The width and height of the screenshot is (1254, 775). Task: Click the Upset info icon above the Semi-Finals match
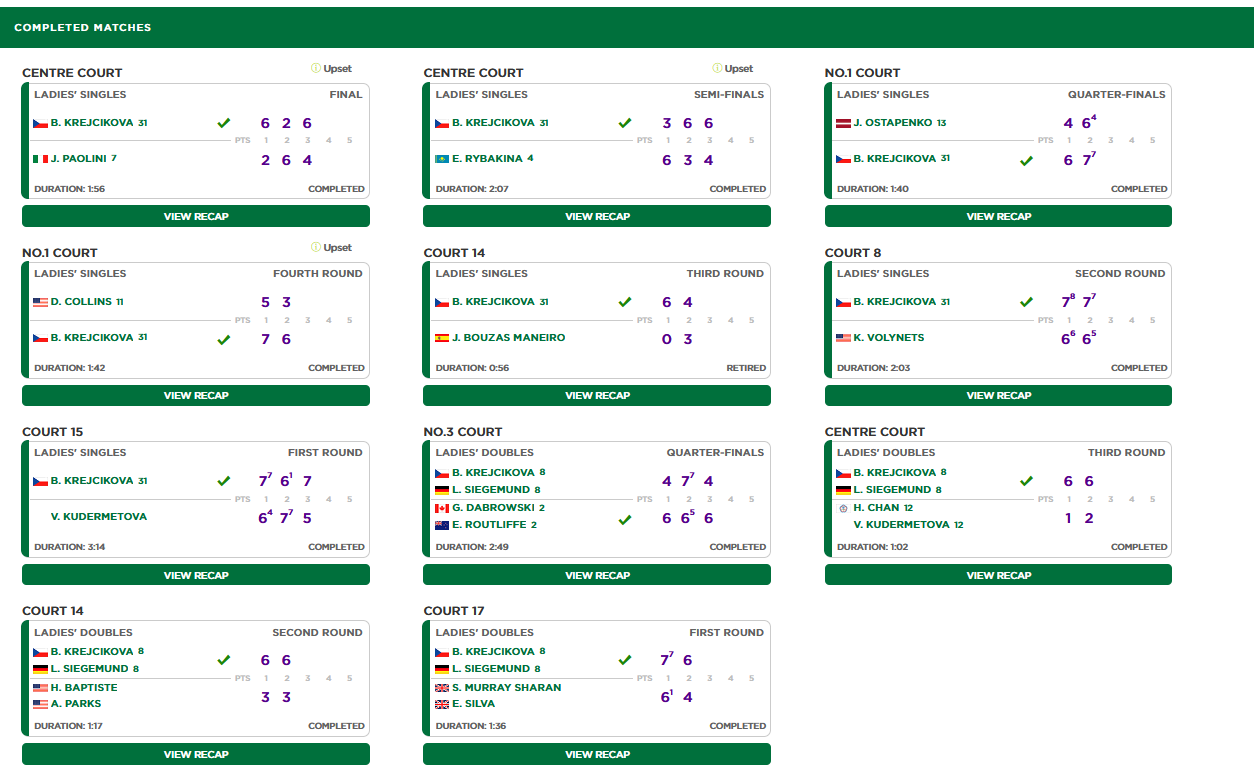[x=717, y=69]
